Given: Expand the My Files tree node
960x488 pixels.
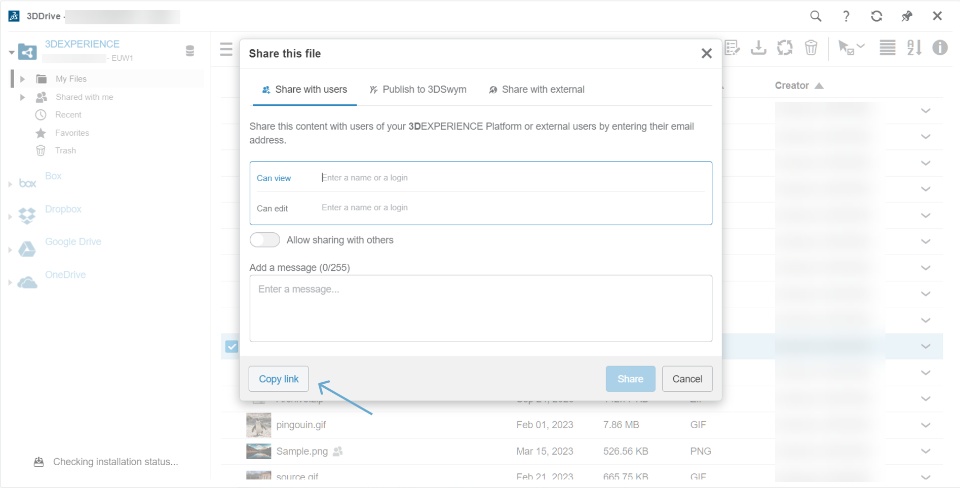Looking at the screenshot, I should click(22, 78).
